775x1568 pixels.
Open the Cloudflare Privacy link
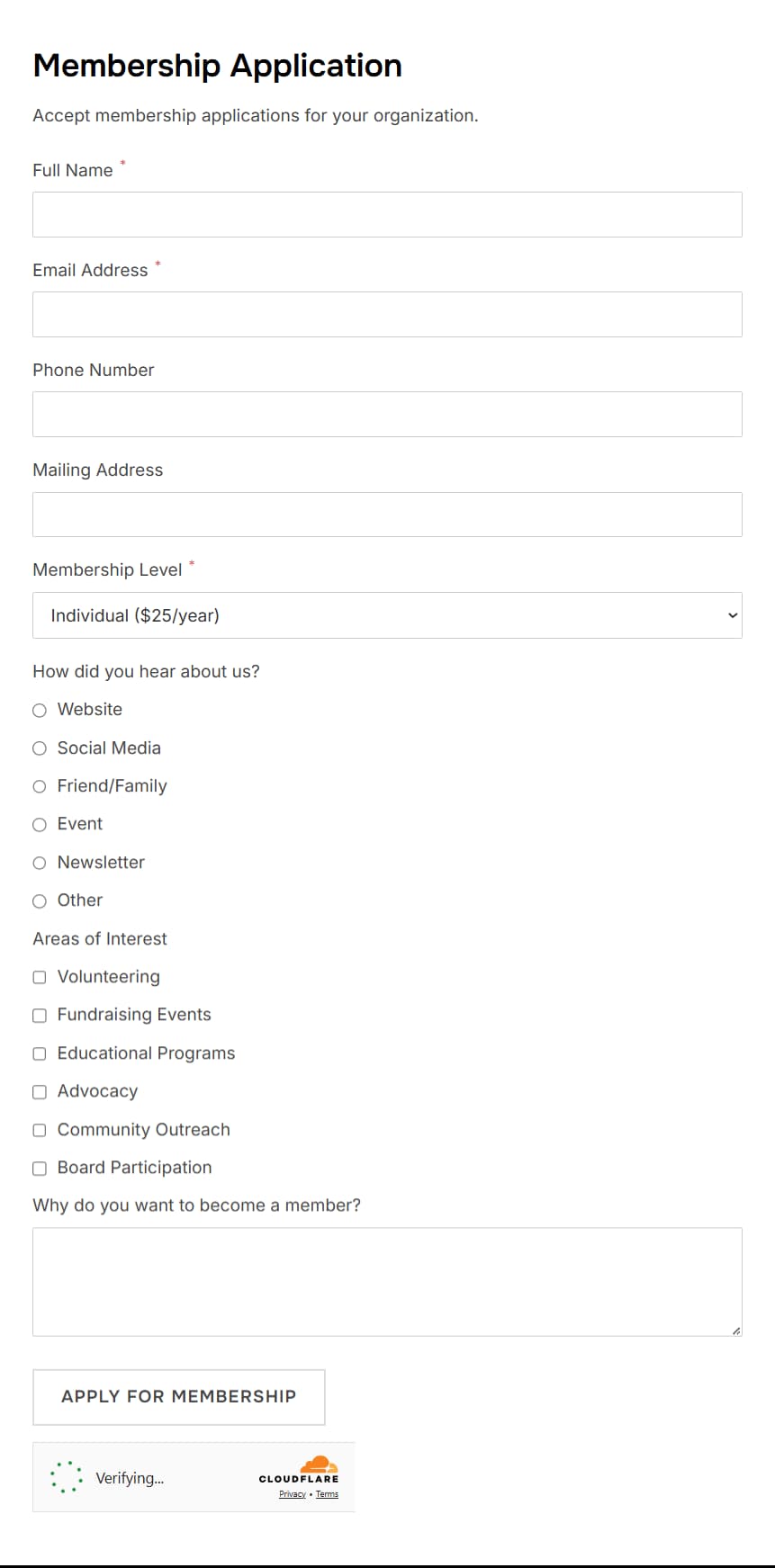coord(292,1494)
